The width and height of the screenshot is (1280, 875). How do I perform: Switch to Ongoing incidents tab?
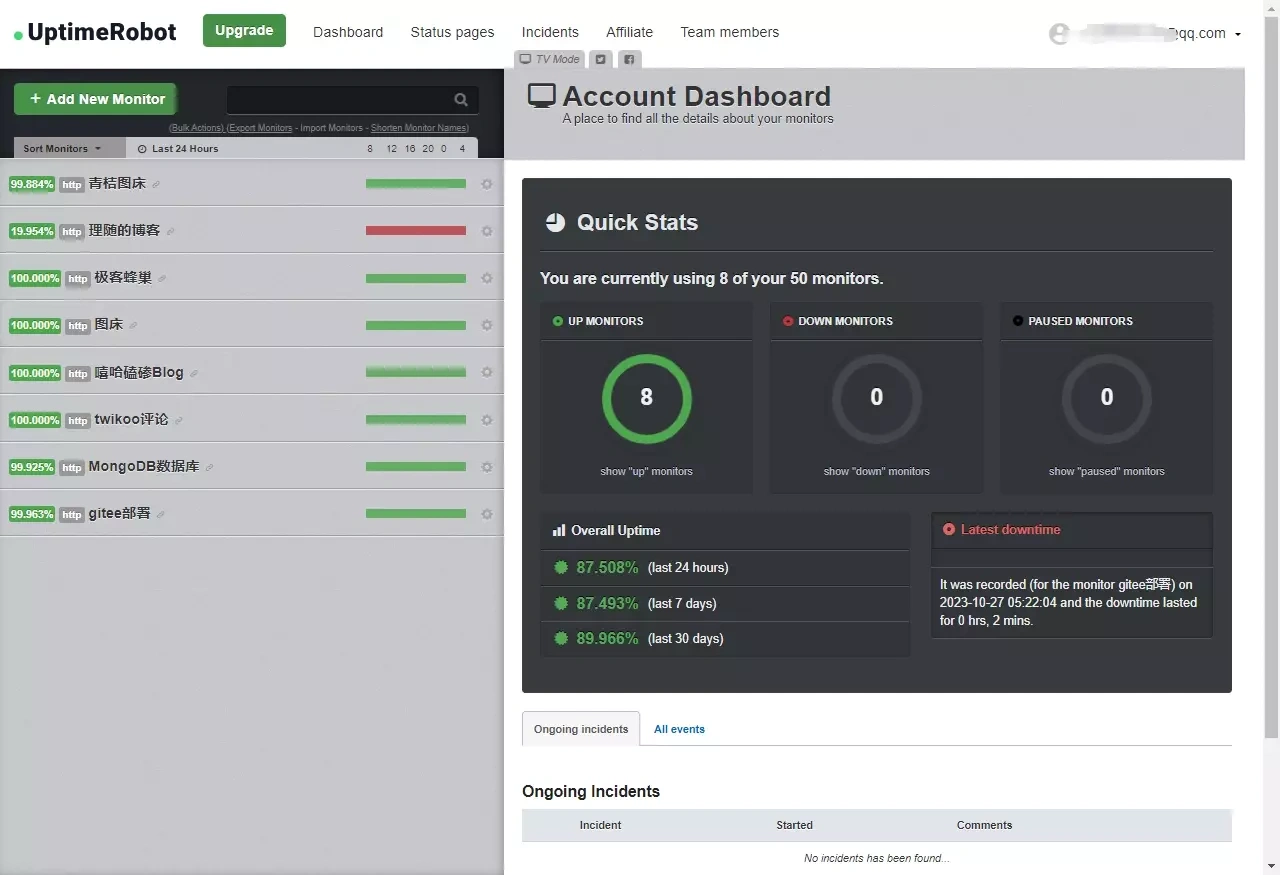581,729
